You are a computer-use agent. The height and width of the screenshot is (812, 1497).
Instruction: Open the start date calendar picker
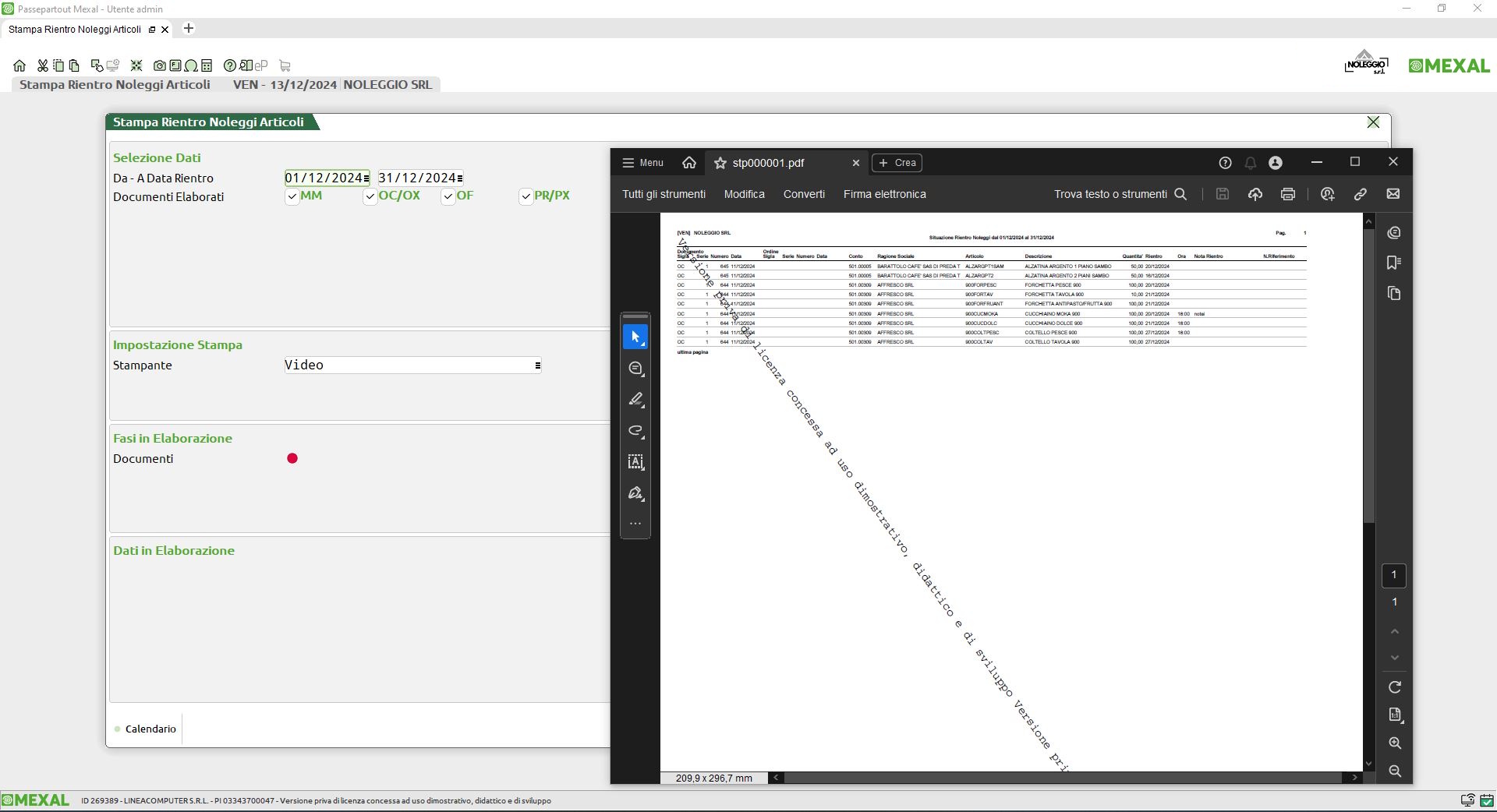[x=366, y=178]
